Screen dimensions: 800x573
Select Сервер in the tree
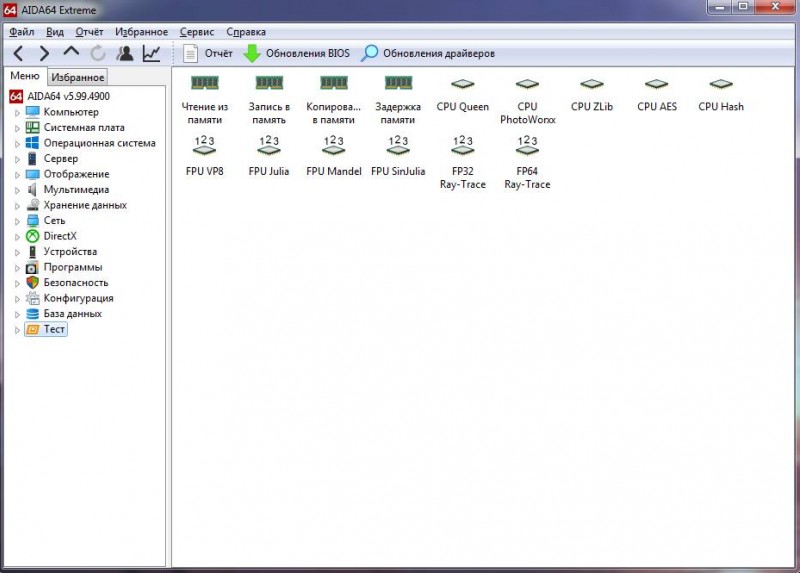click(x=52, y=158)
